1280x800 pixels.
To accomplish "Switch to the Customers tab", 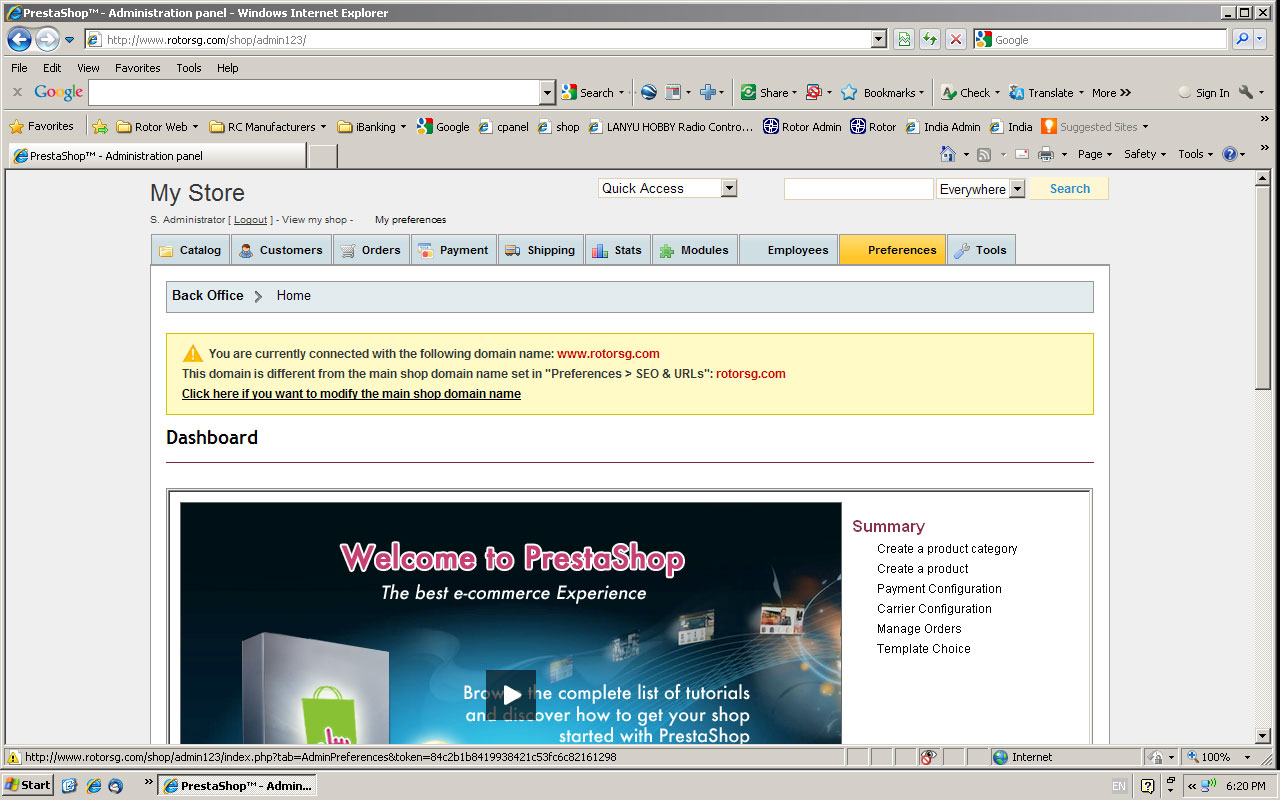I will pos(280,250).
